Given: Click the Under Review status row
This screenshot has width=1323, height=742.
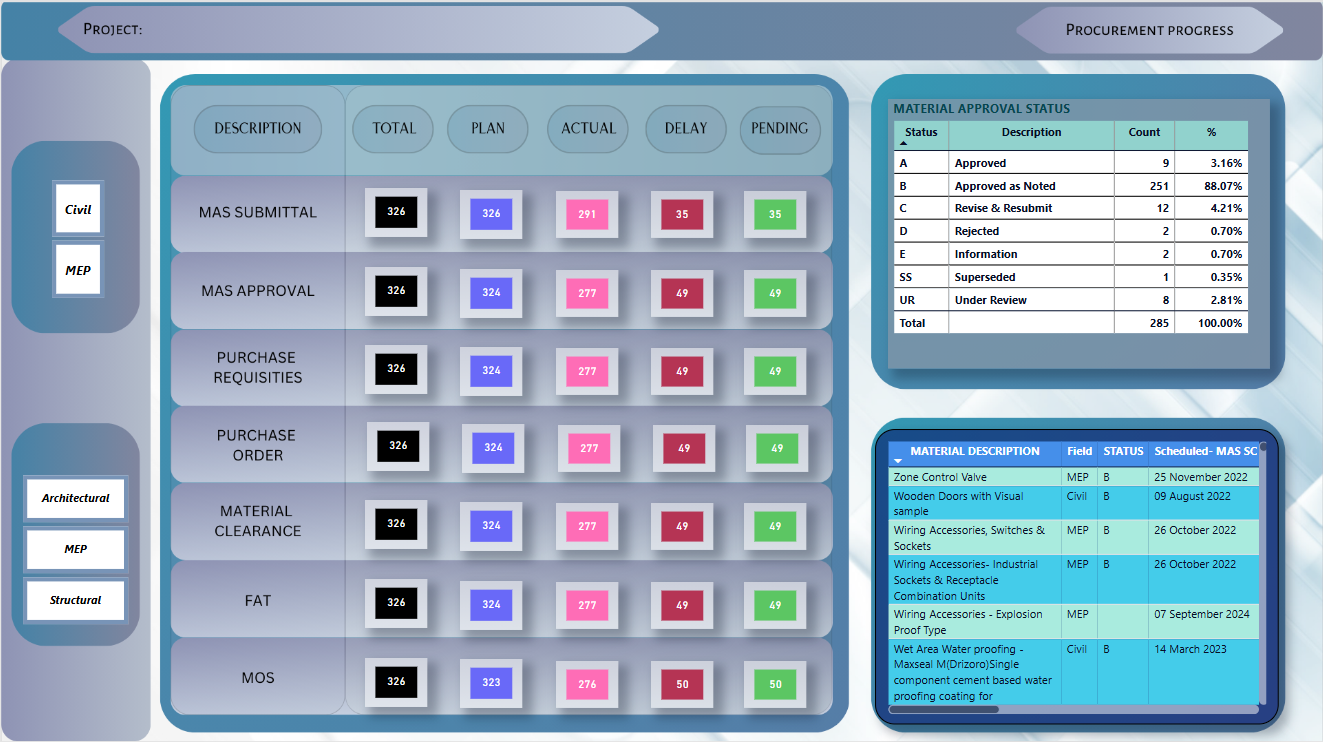Looking at the screenshot, I should (1071, 300).
